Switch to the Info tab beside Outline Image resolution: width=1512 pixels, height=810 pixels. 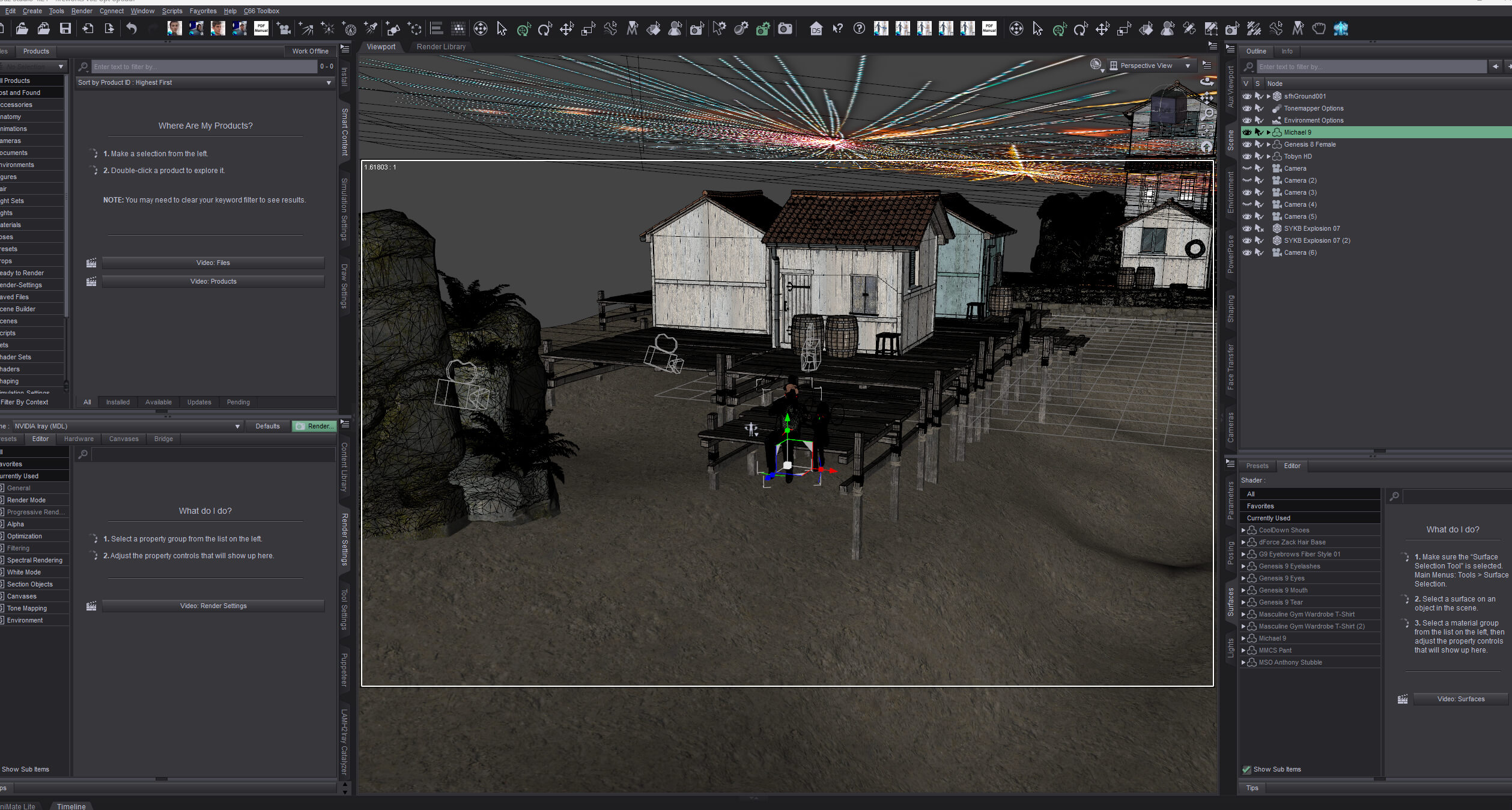1287,51
